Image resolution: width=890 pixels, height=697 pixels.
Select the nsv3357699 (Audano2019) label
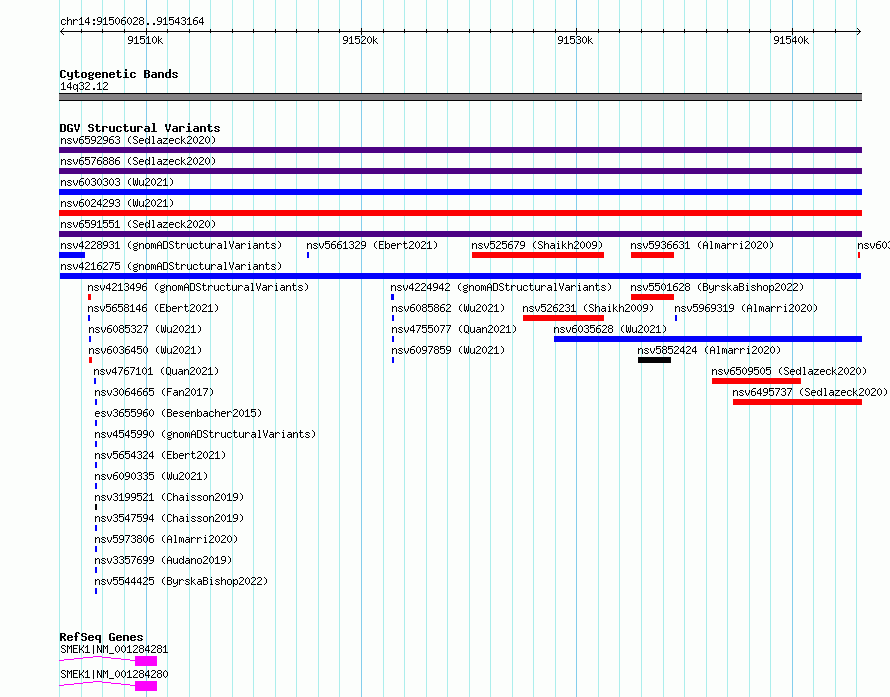coord(163,560)
